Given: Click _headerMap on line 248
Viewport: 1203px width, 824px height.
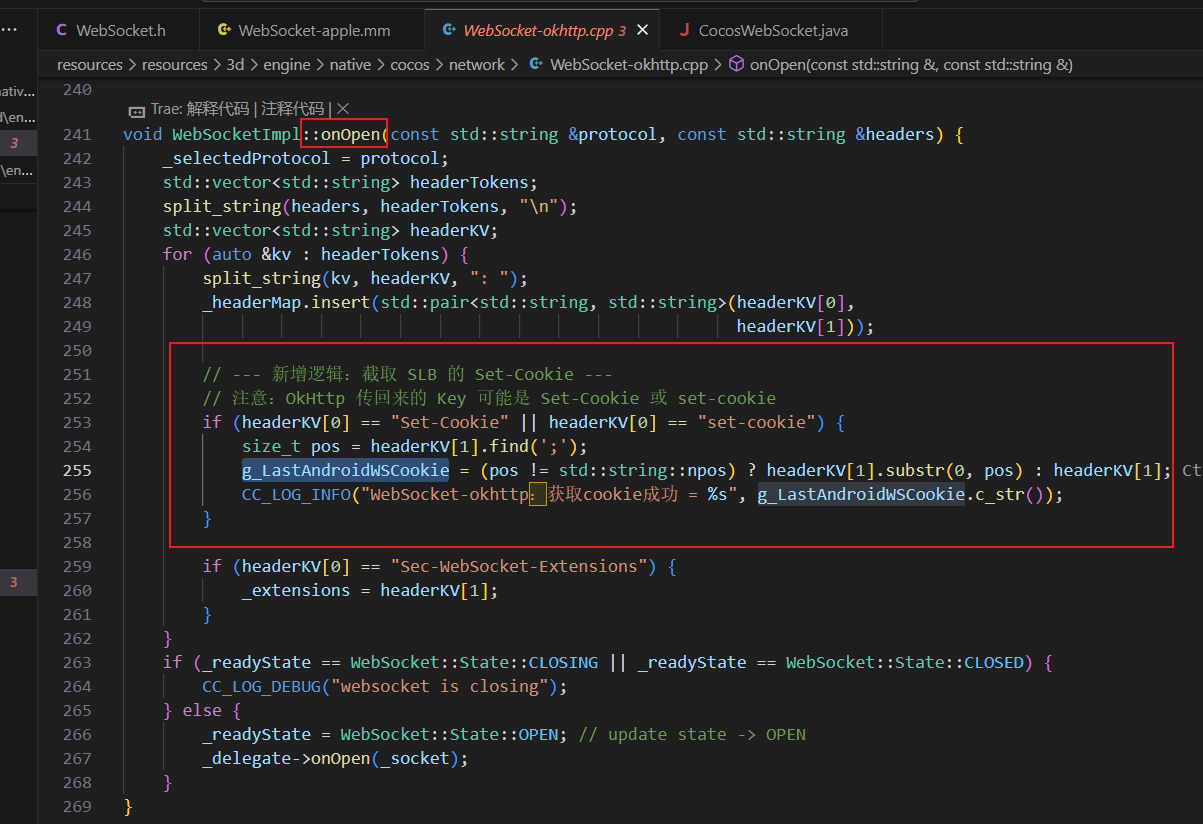Looking at the screenshot, I should coord(252,302).
